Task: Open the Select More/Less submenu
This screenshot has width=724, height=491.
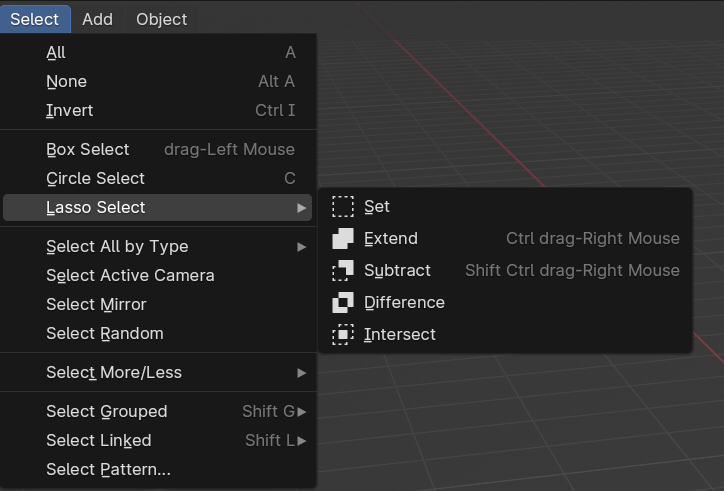Action: click(x=301, y=373)
